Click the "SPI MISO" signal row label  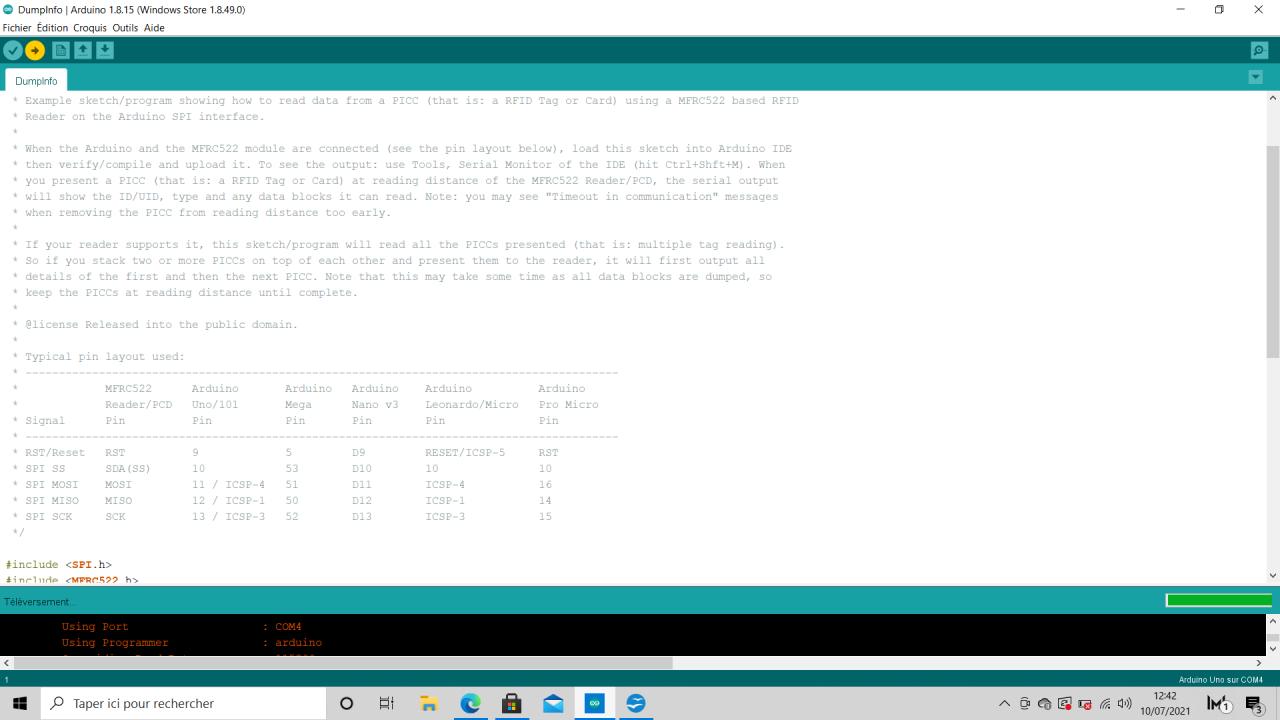point(52,501)
